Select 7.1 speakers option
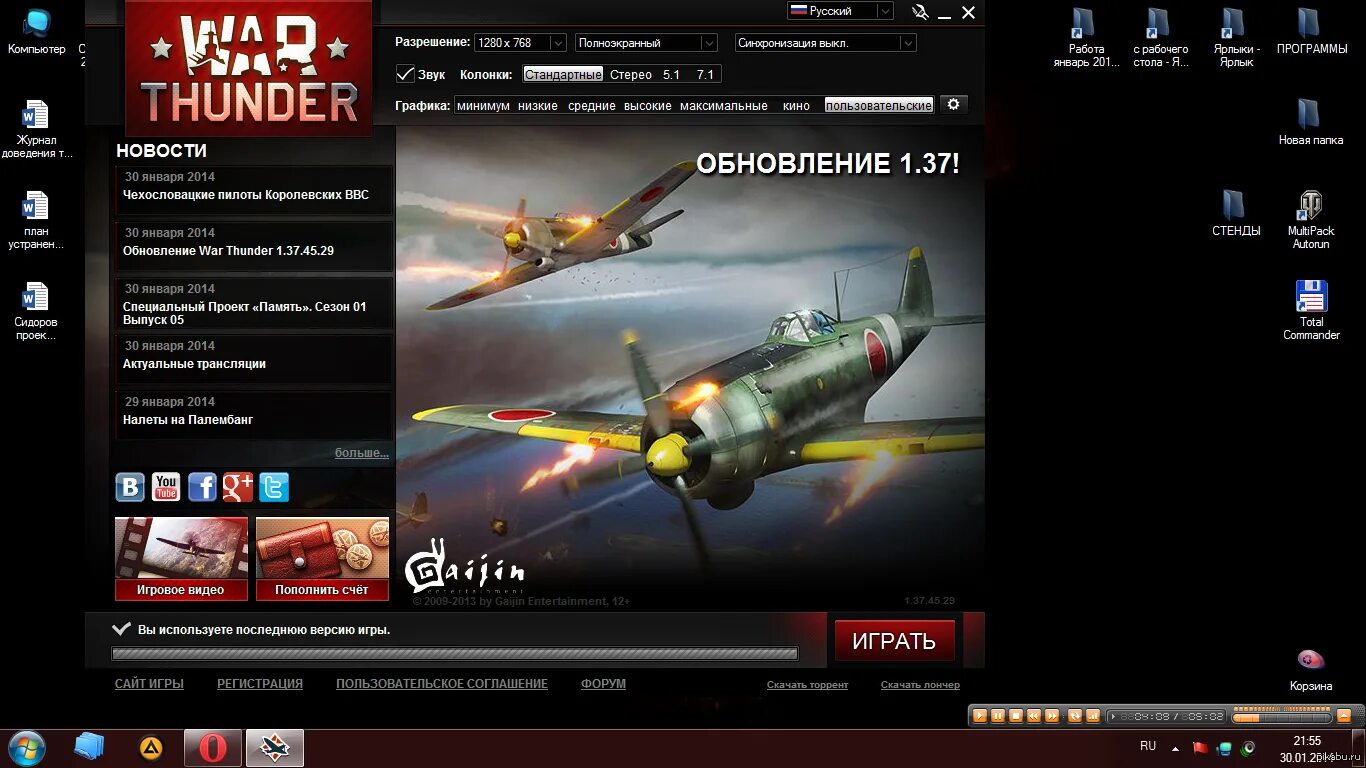The width and height of the screenshot is (1366, 768). (x=705, y=74)
